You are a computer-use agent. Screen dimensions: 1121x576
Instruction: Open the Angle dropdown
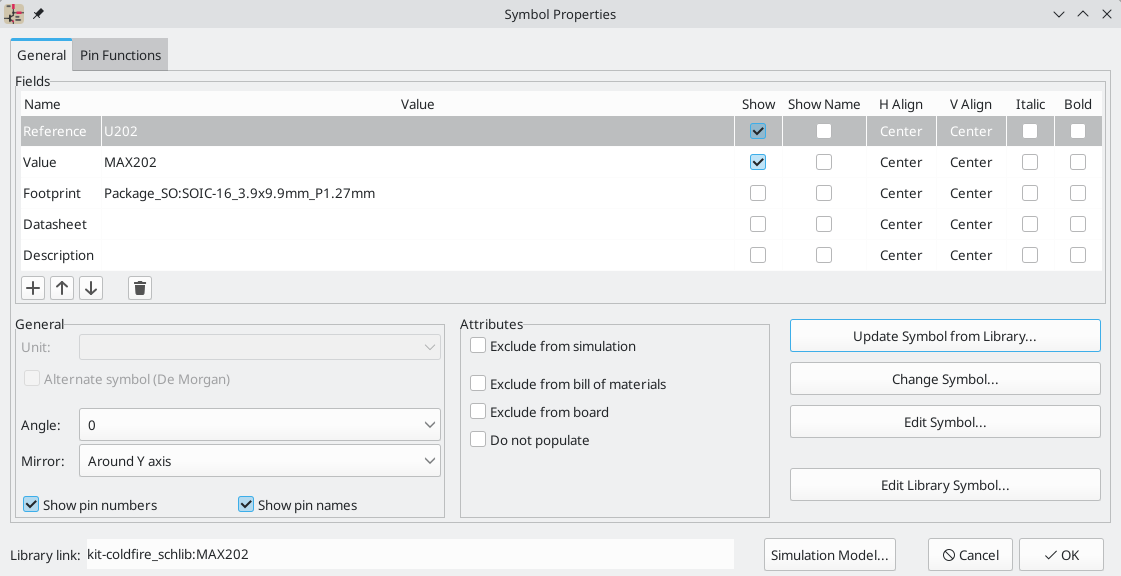pyautogui.click(x=428, y=424)
